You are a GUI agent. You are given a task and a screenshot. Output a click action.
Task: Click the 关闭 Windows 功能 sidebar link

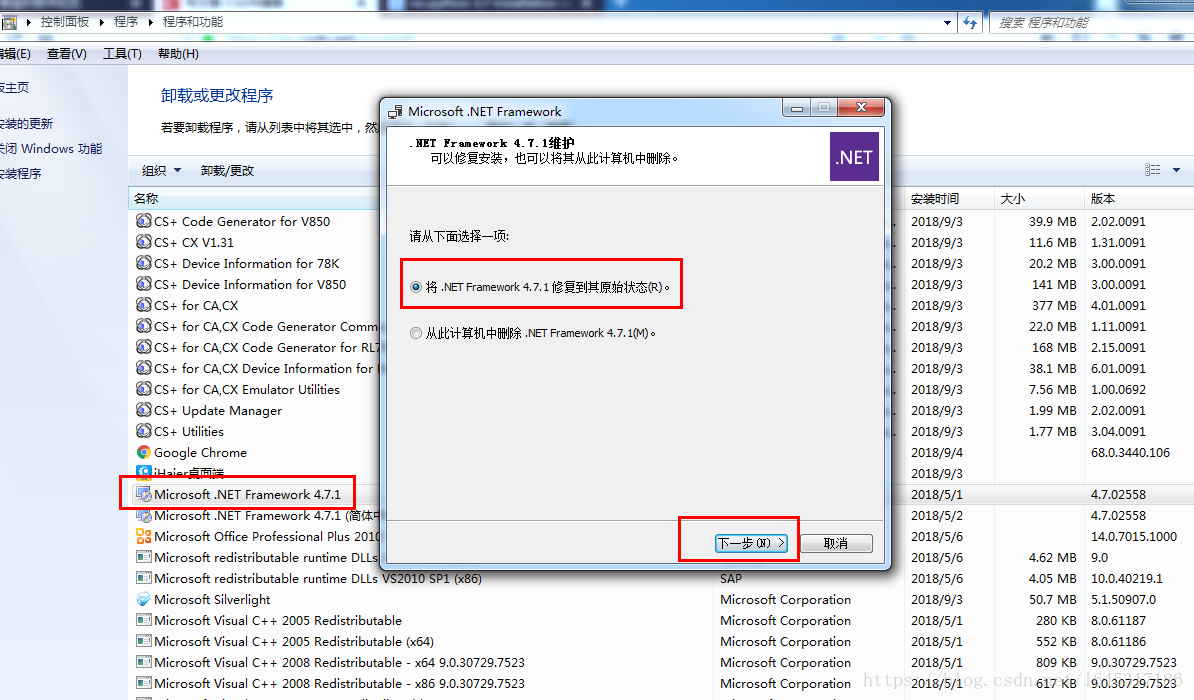point(50,149)
